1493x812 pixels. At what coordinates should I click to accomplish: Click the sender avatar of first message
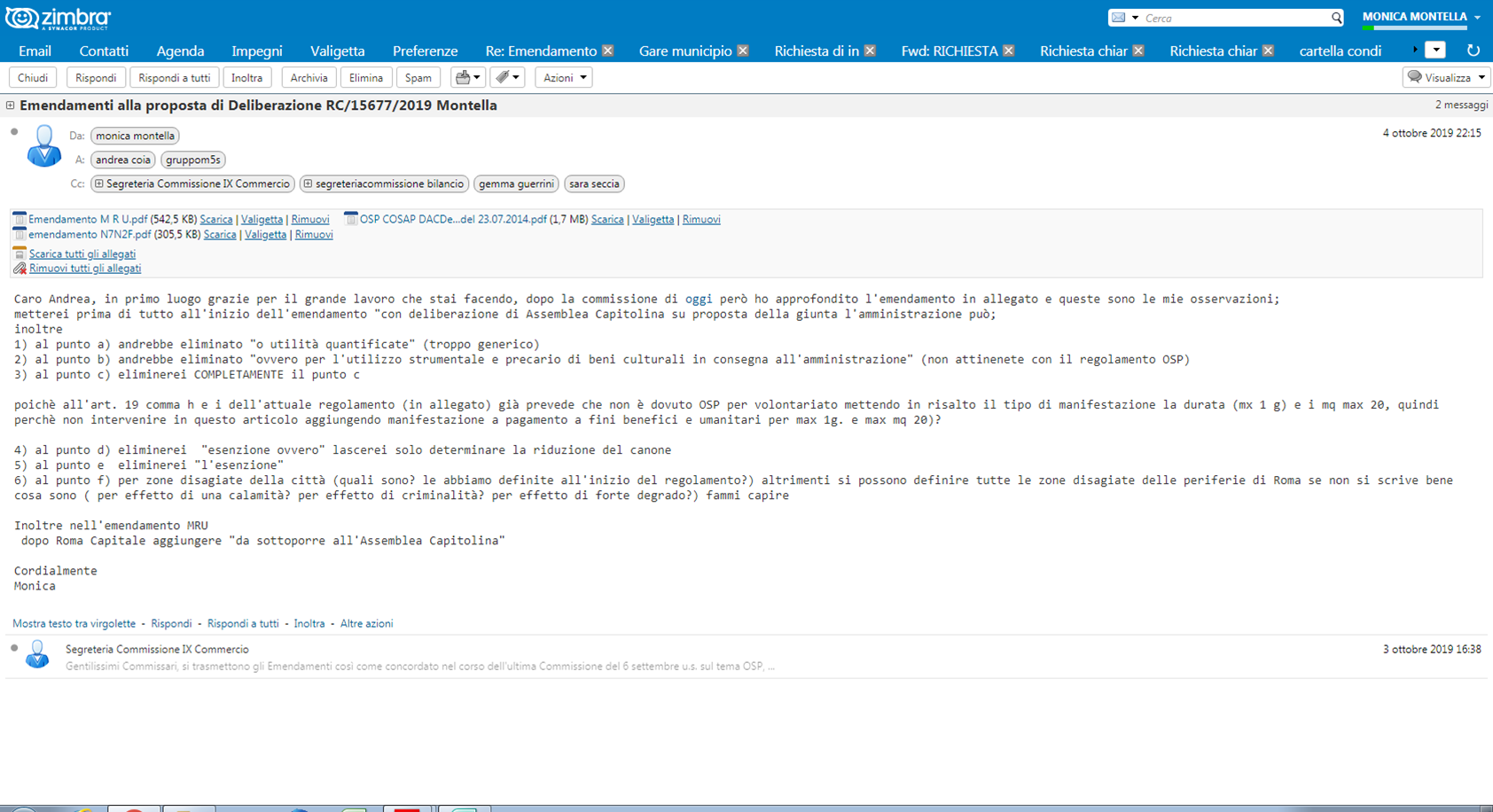pos(43,146)
